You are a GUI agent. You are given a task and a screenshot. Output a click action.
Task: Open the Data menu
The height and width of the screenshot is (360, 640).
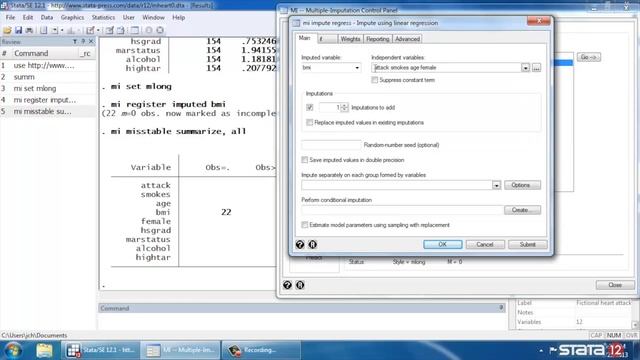(47, 17)
